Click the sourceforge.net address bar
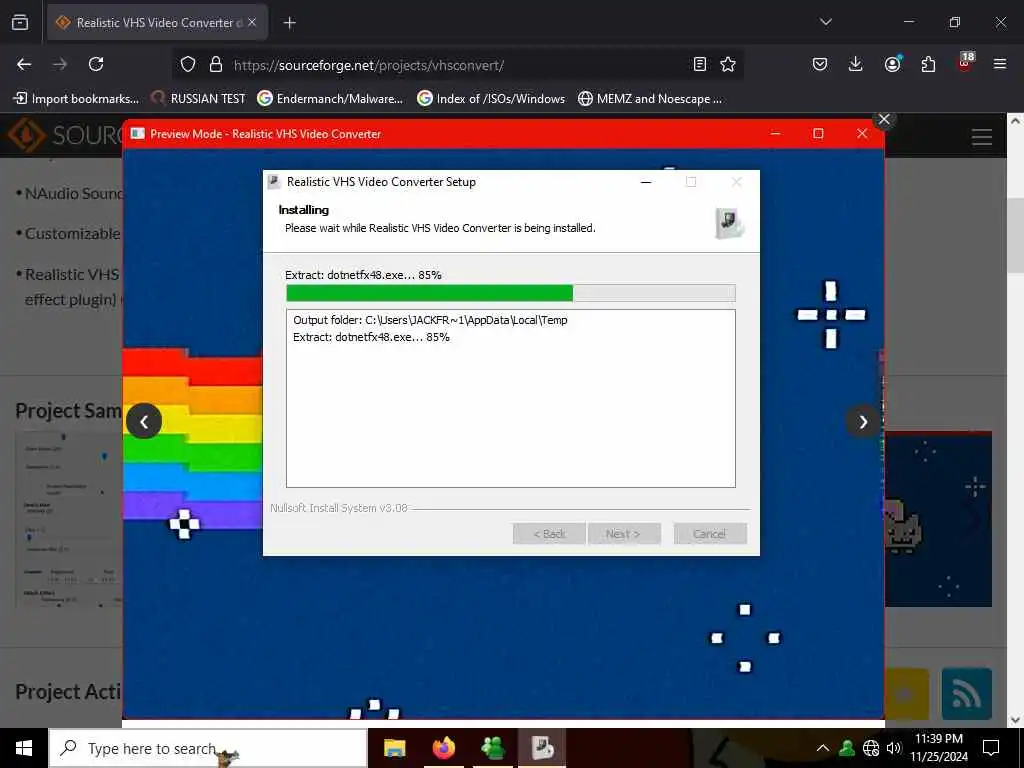Screen dimensions: 1024x768 [457, 65]
